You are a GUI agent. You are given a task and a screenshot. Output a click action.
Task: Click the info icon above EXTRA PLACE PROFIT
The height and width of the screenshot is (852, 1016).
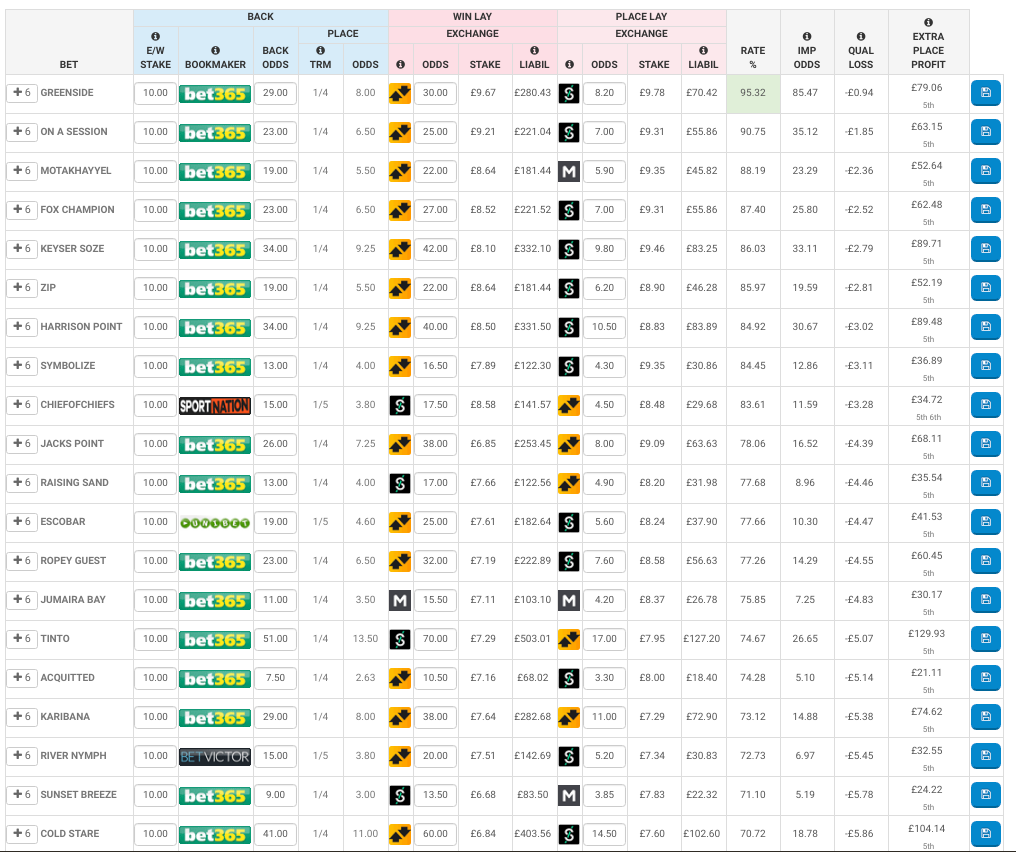(x=928, y=22)
